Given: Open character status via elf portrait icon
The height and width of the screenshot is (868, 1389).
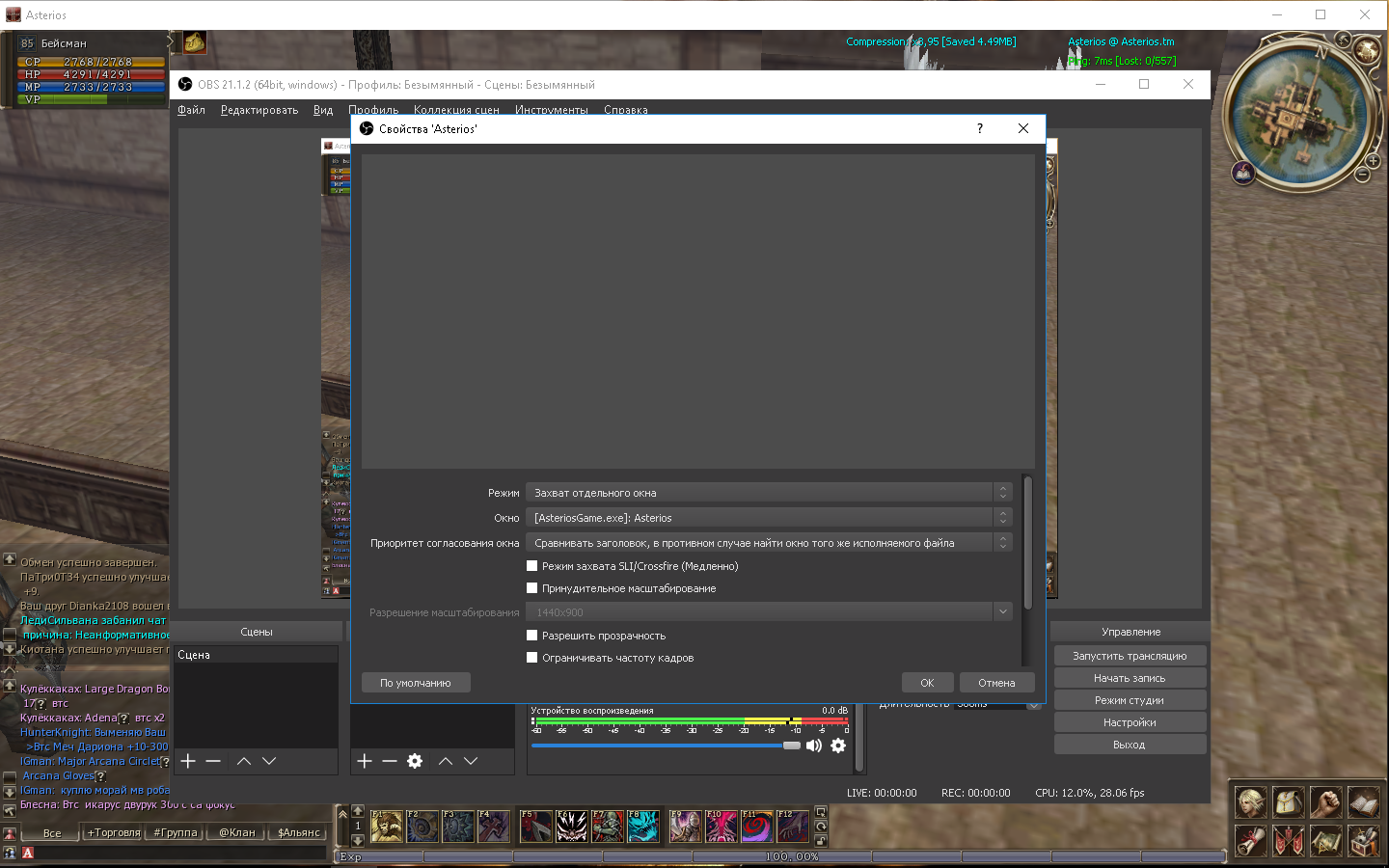Looking at the screenshot, I should pos(1251,802).
